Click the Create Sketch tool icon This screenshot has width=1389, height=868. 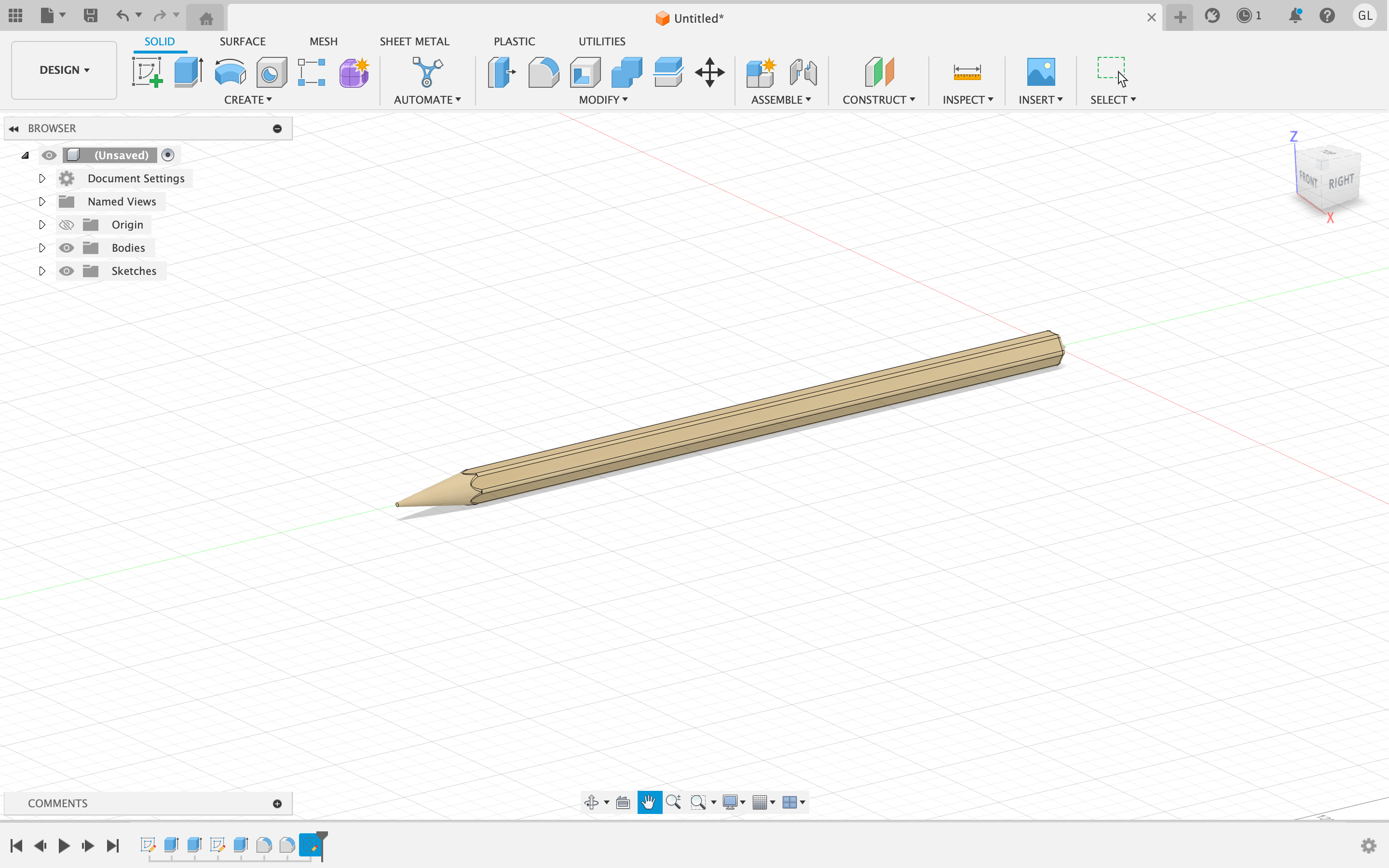[147, 72]
